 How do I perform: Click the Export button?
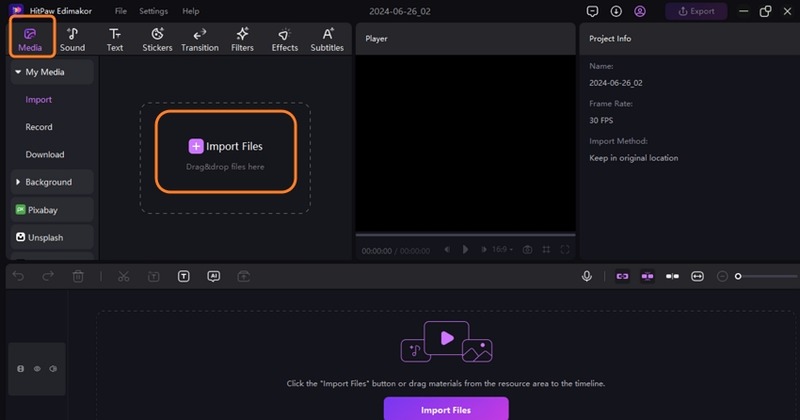coord(696,11)
